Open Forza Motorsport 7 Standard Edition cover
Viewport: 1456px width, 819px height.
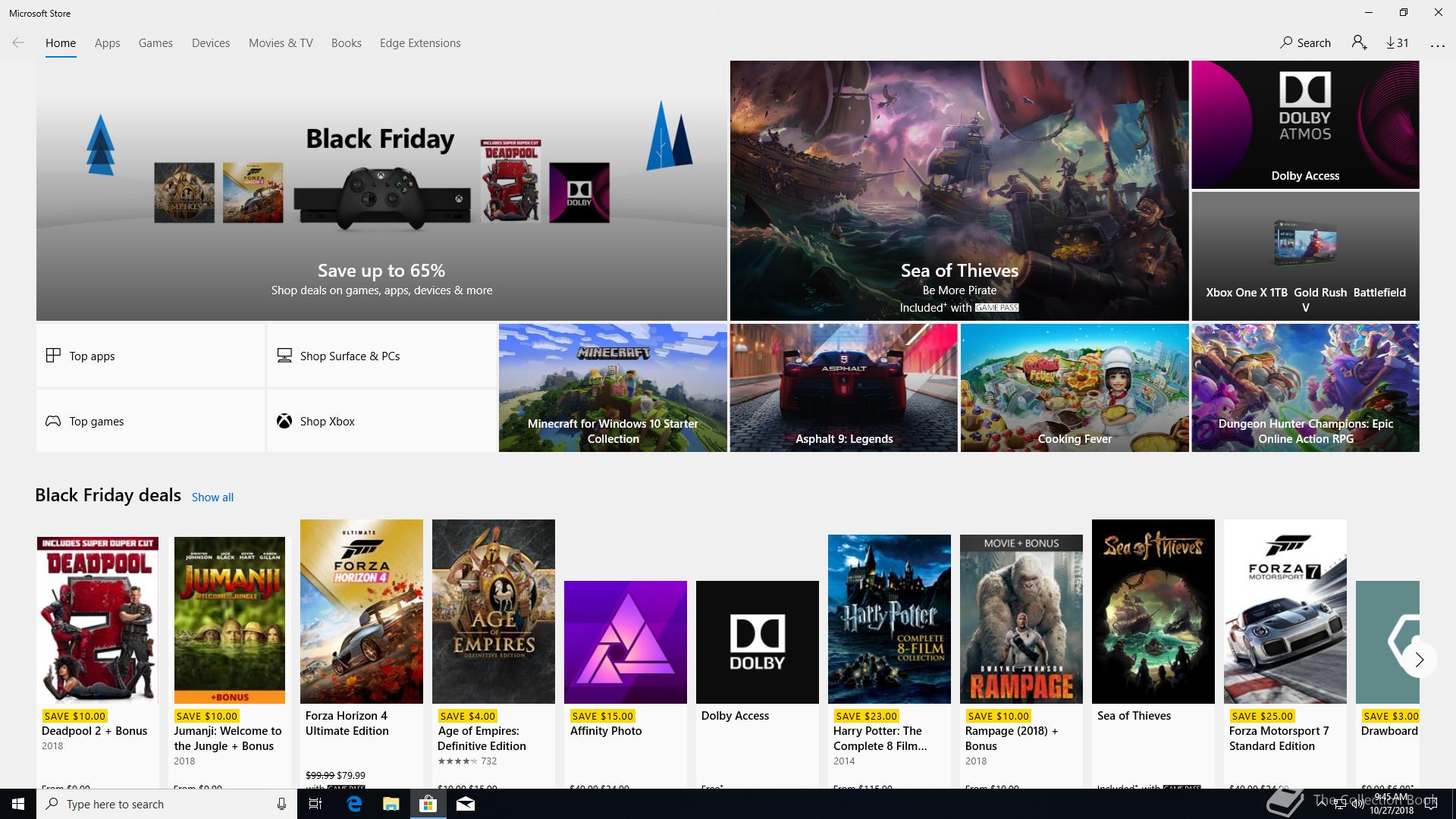tap(1285, 611)
